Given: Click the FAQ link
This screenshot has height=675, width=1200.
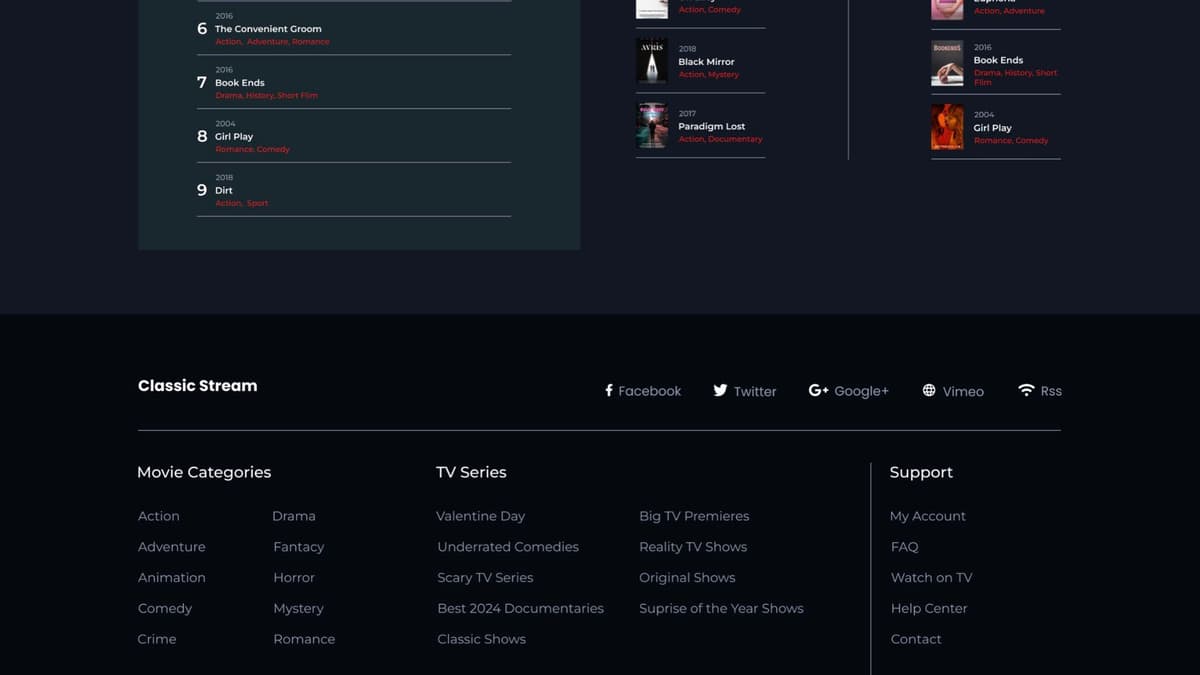Looking at the screenshot, I should [x=904, y=546].
